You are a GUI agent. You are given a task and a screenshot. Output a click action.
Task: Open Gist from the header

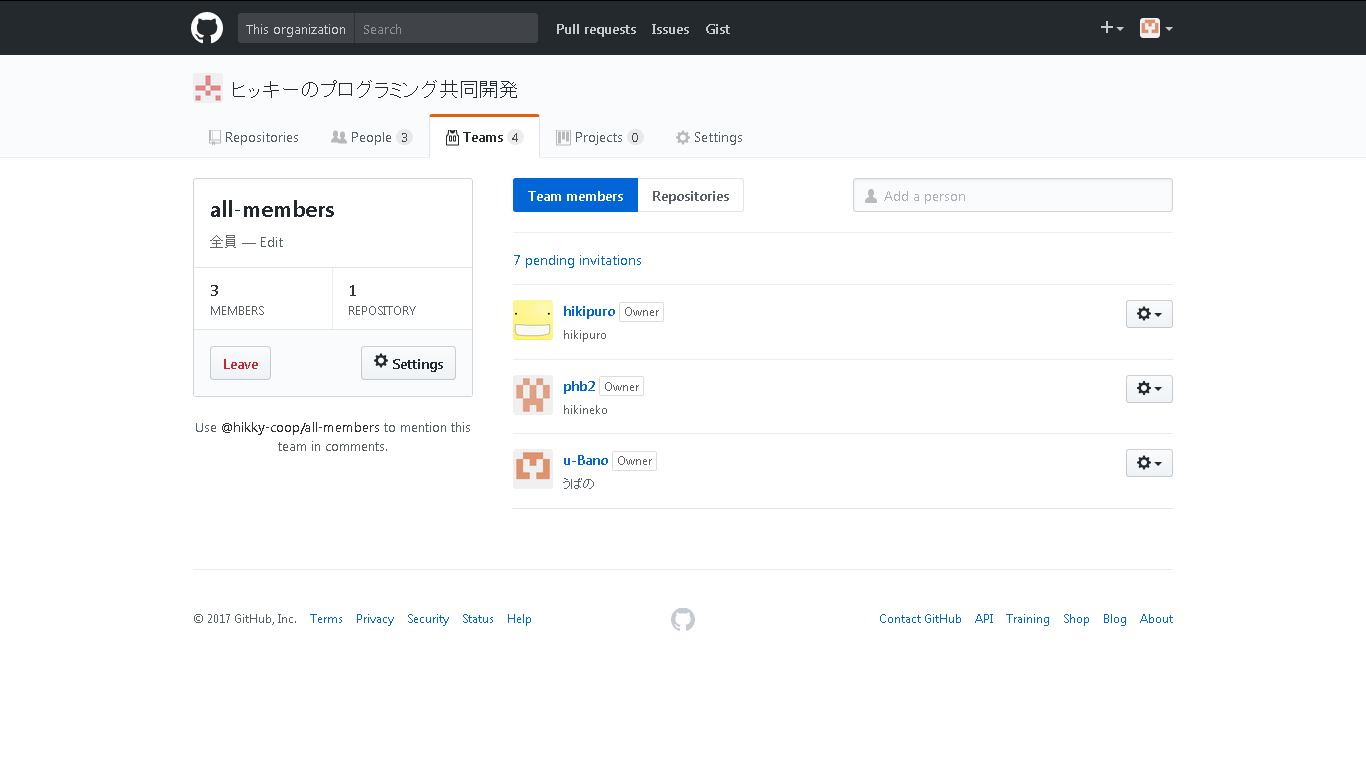(718, 29)
